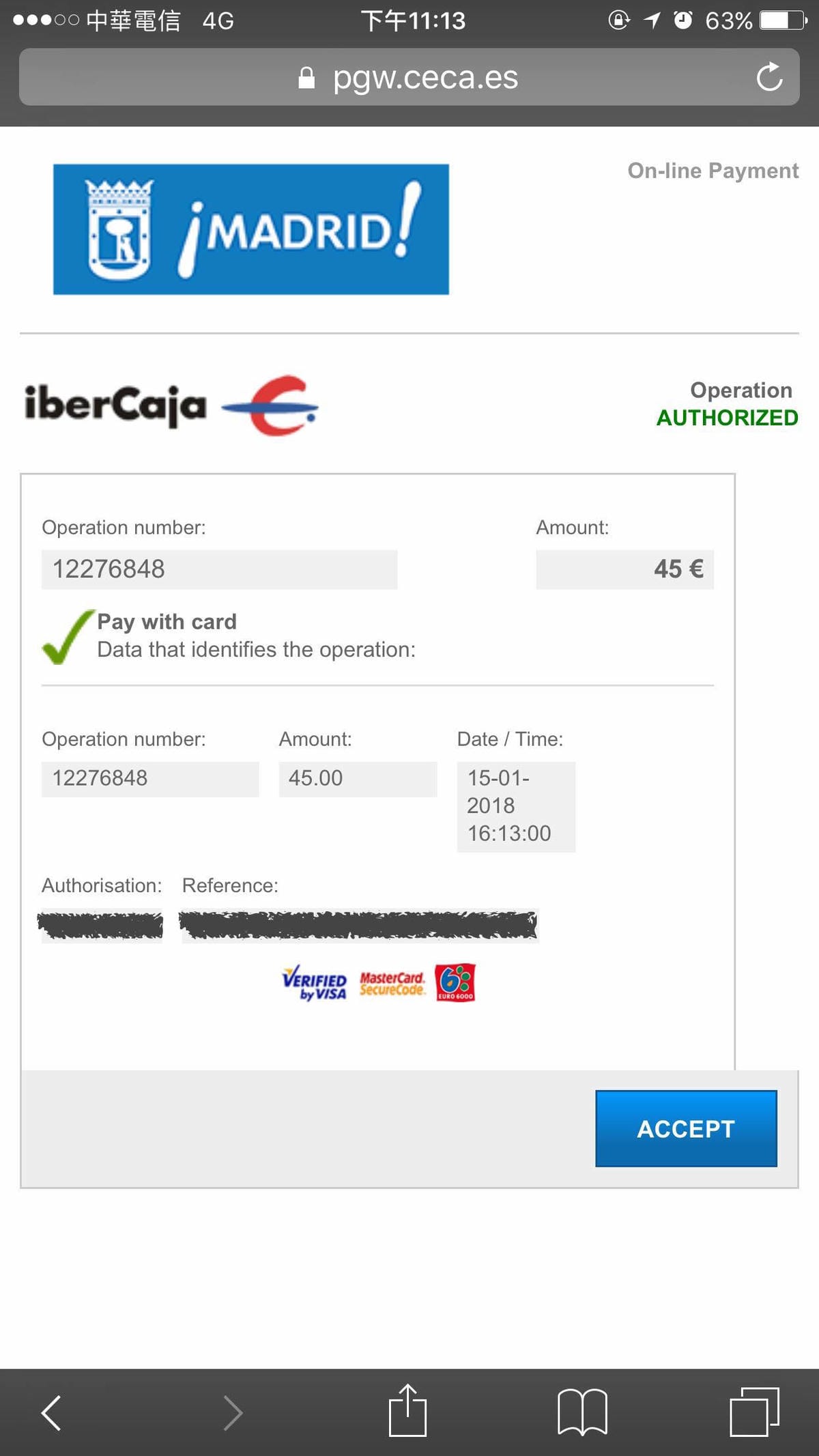Screen dimensions: 819x1456
Task: Tap the iberCaja bank logo
Action: pyautogui.click(x=171, y=405)
